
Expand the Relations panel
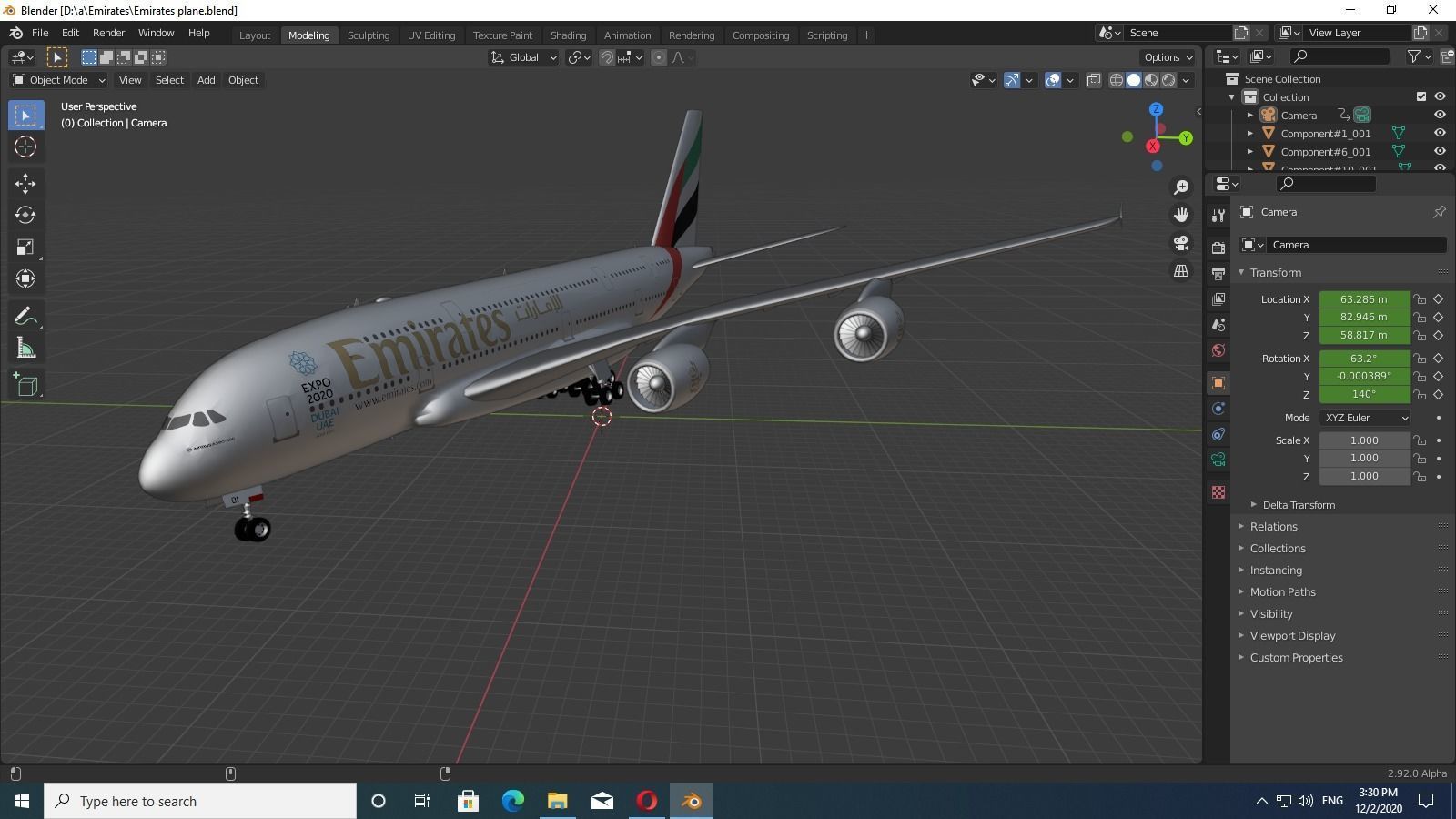[1273, 527]
